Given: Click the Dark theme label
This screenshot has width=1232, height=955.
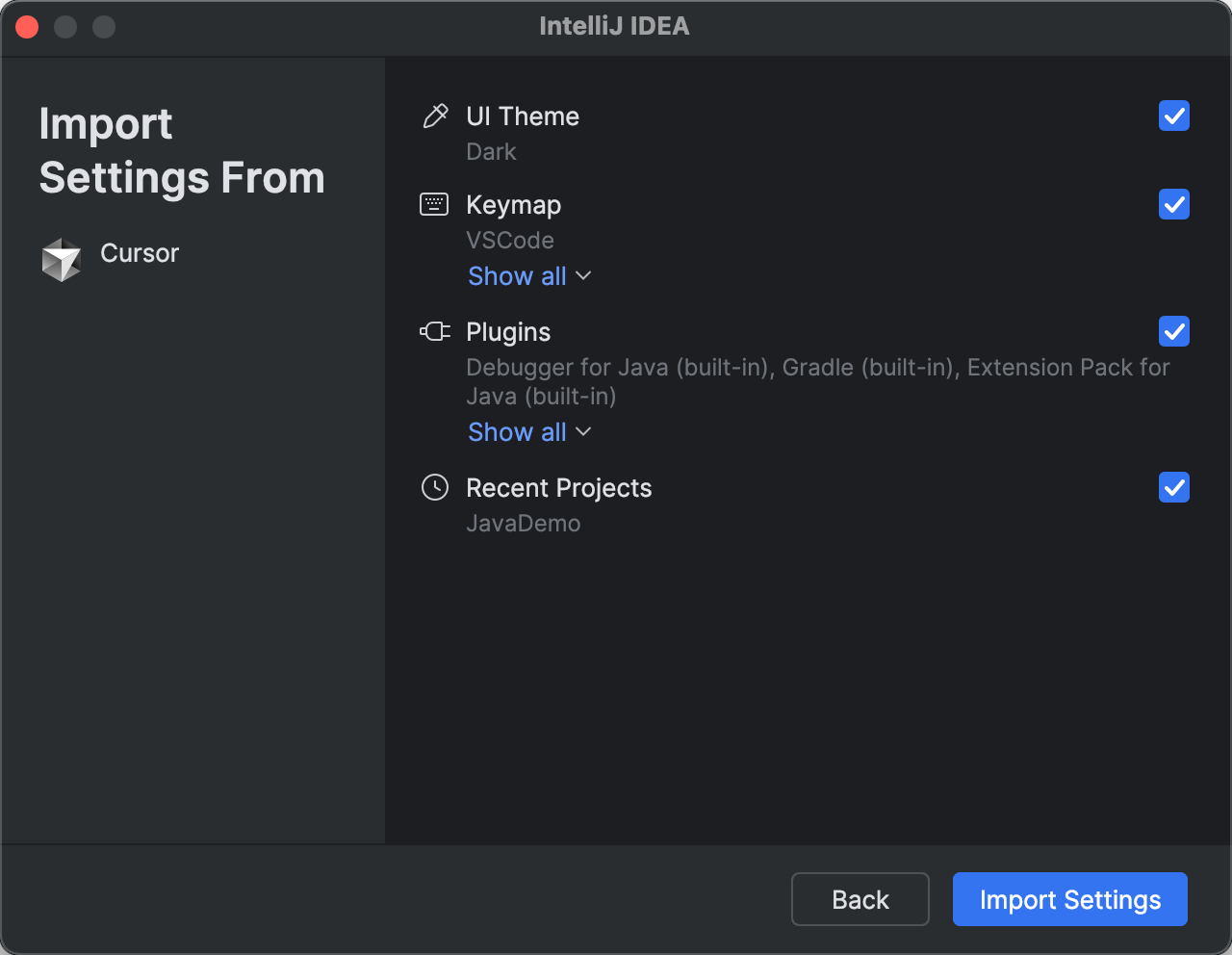Looking at the screenshot, I should click(x=491, y=151).
